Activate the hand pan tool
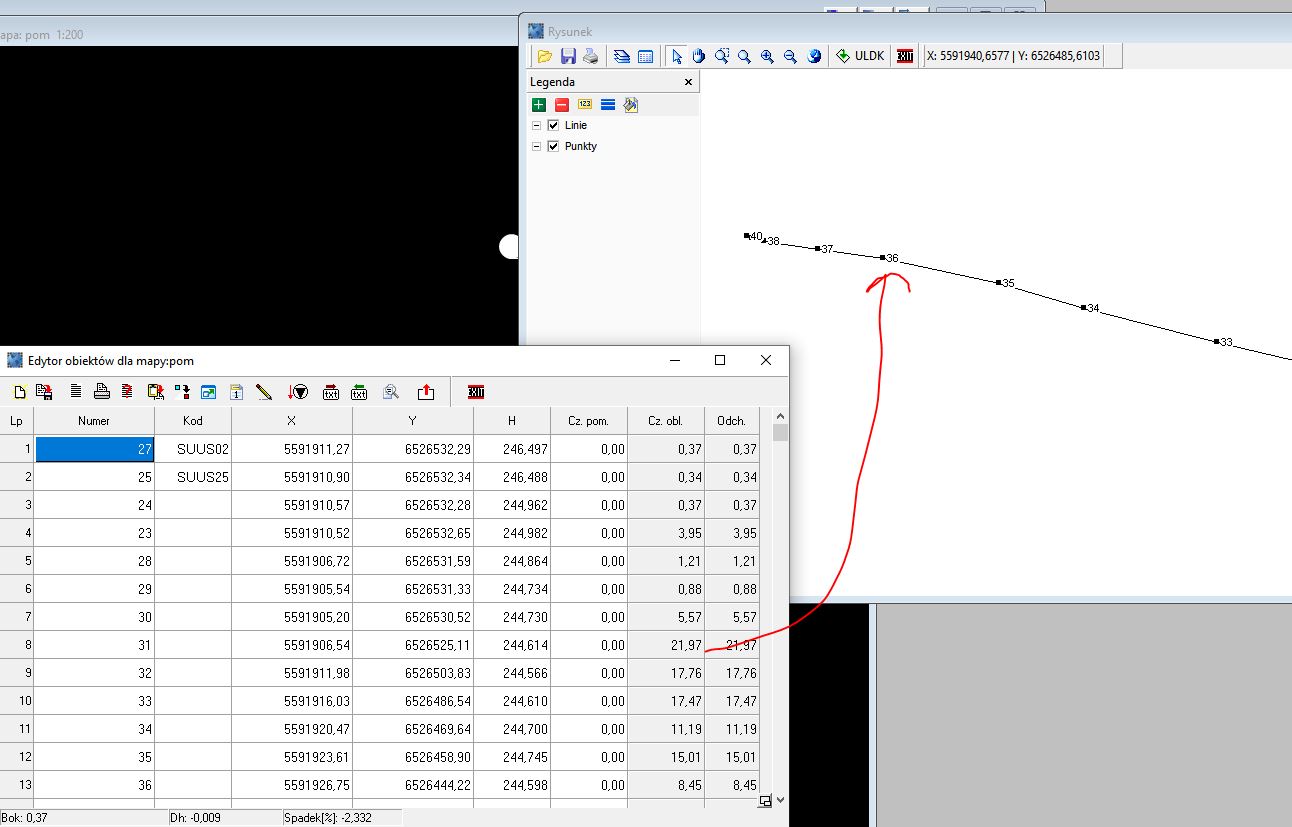This screenshot has height=827, width=1292. [x=699, y=56]
